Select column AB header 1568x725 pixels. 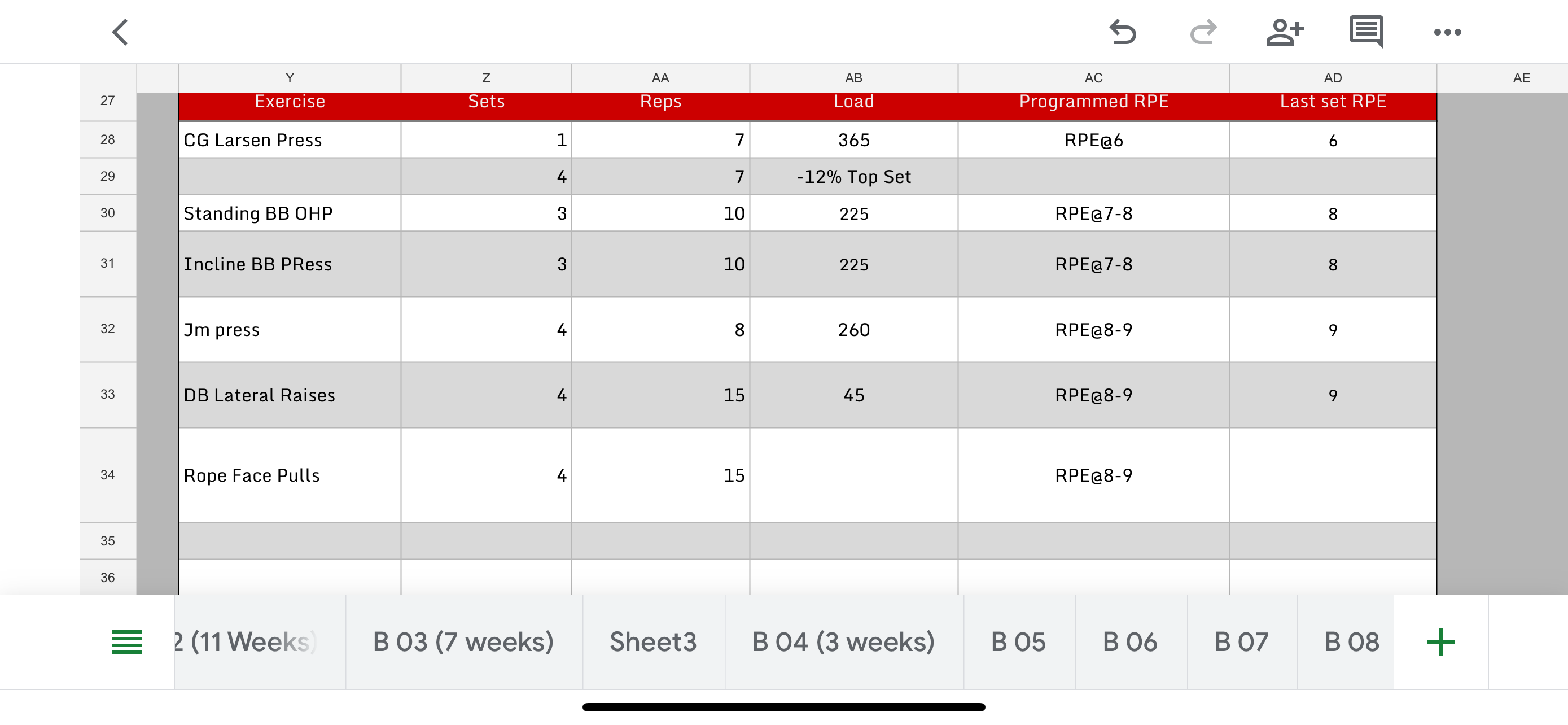853,78
